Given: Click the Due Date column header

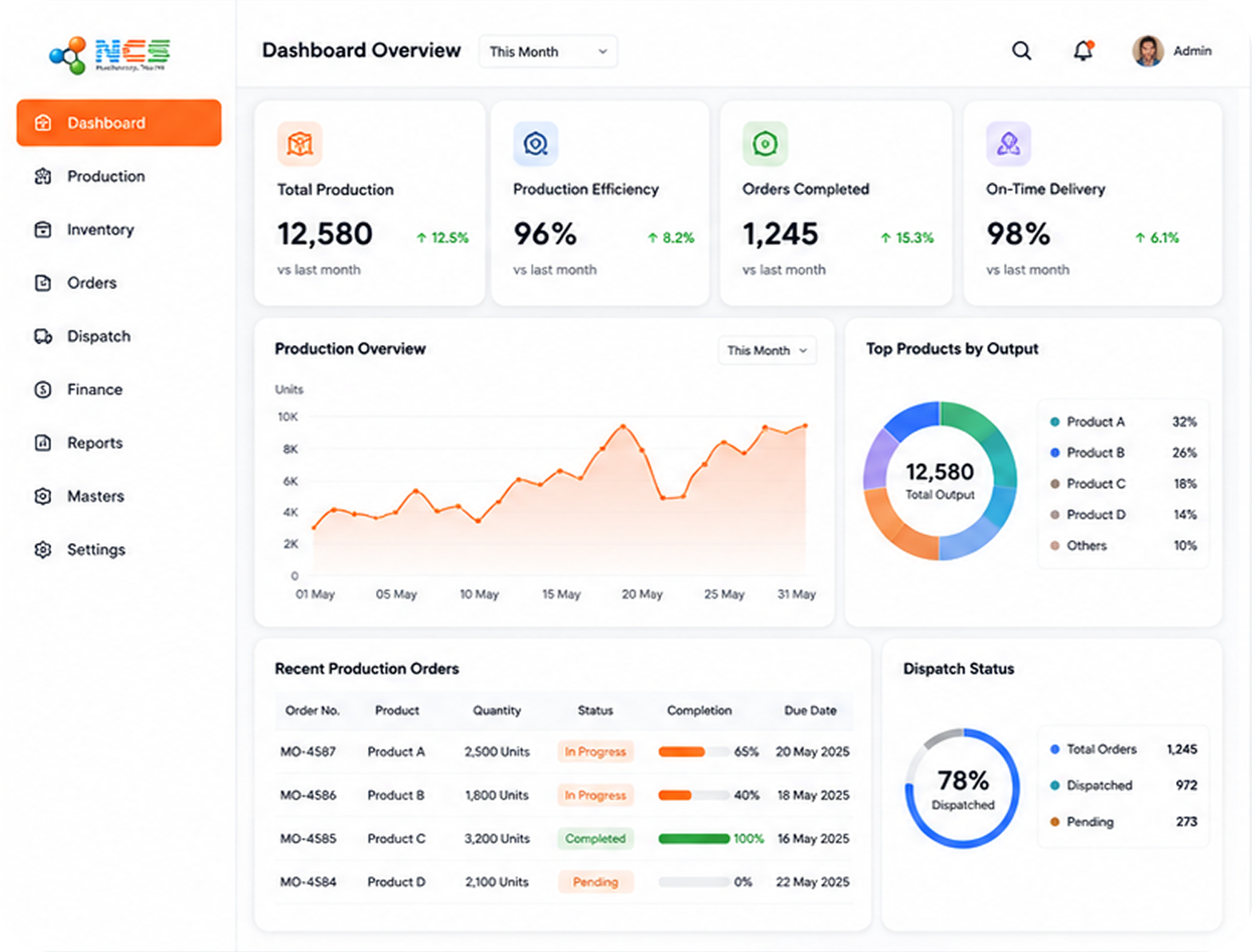Looking at the screenshot, I should [810, 710].
